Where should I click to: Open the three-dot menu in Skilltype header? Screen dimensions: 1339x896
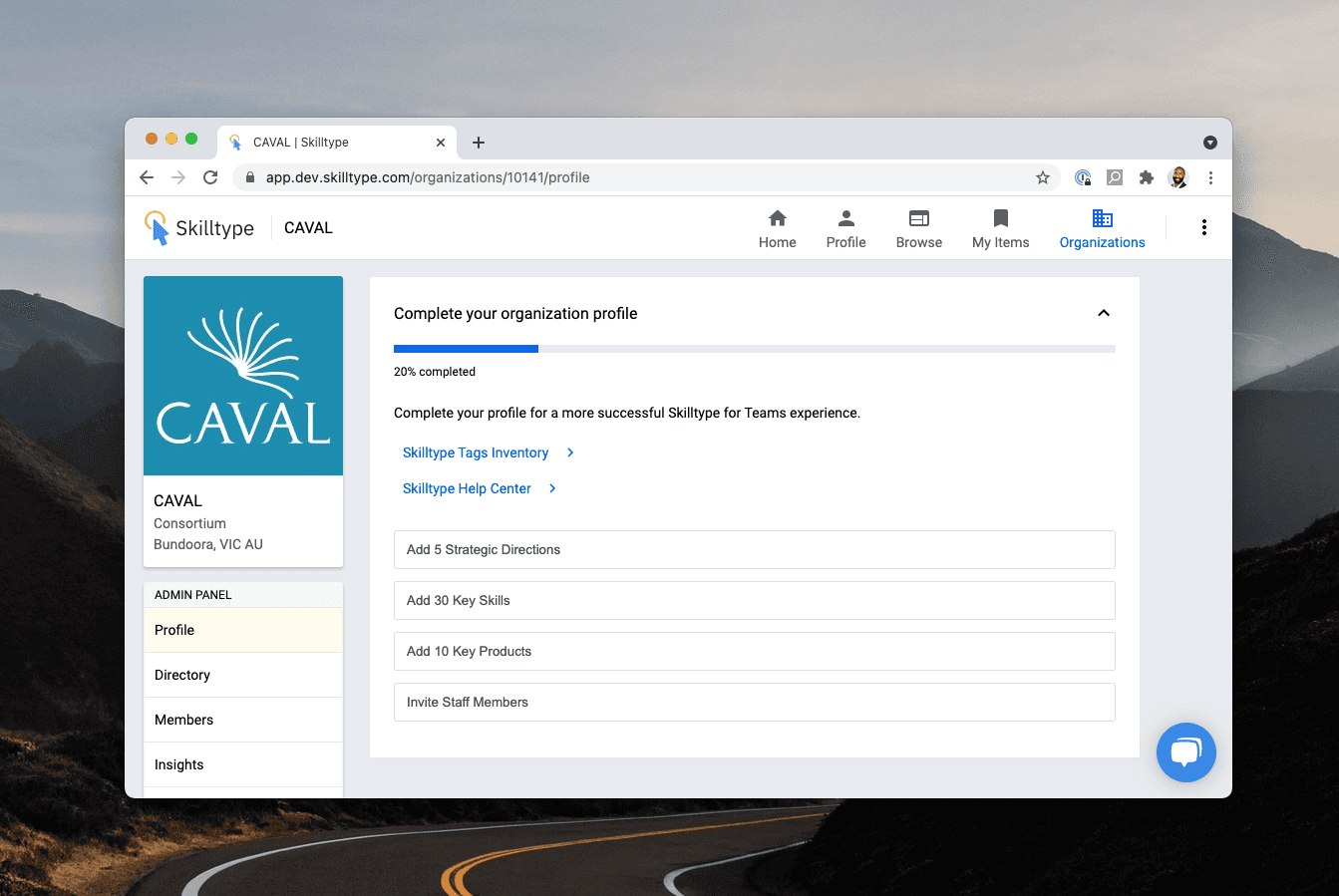pos(1204,227)
